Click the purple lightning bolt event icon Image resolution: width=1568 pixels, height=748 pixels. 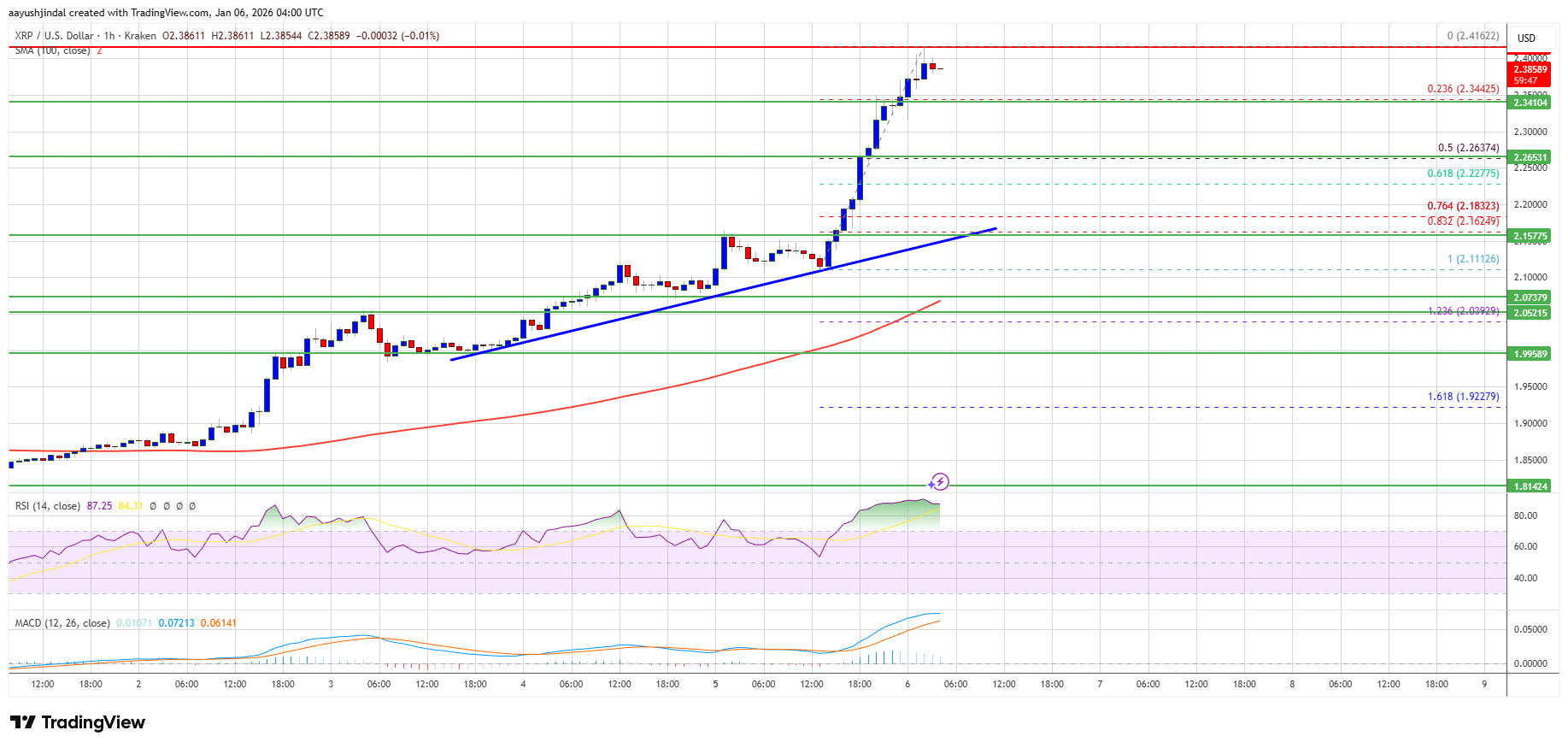(941, 481)
